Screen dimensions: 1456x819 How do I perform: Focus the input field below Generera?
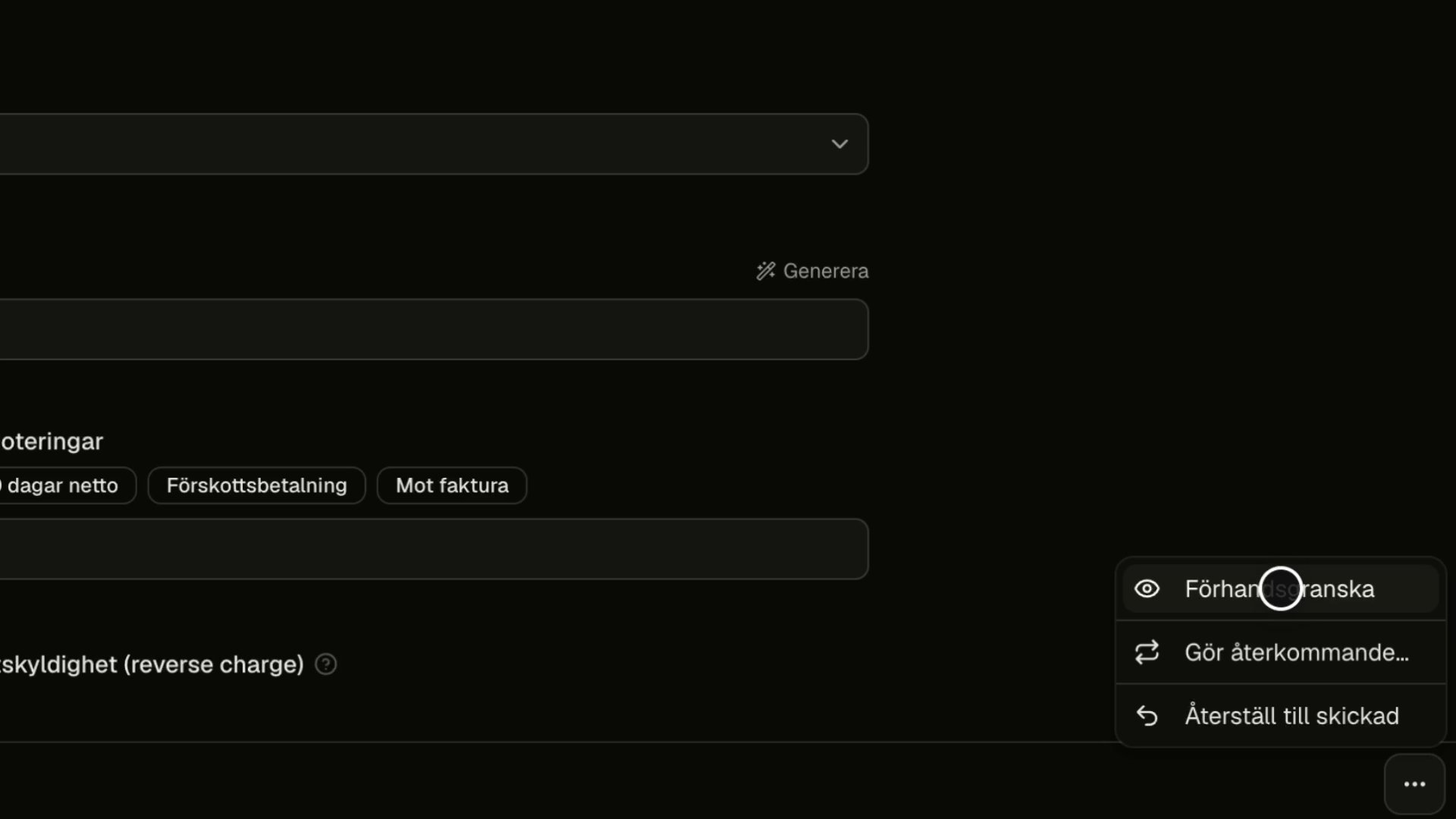(434, 329)
